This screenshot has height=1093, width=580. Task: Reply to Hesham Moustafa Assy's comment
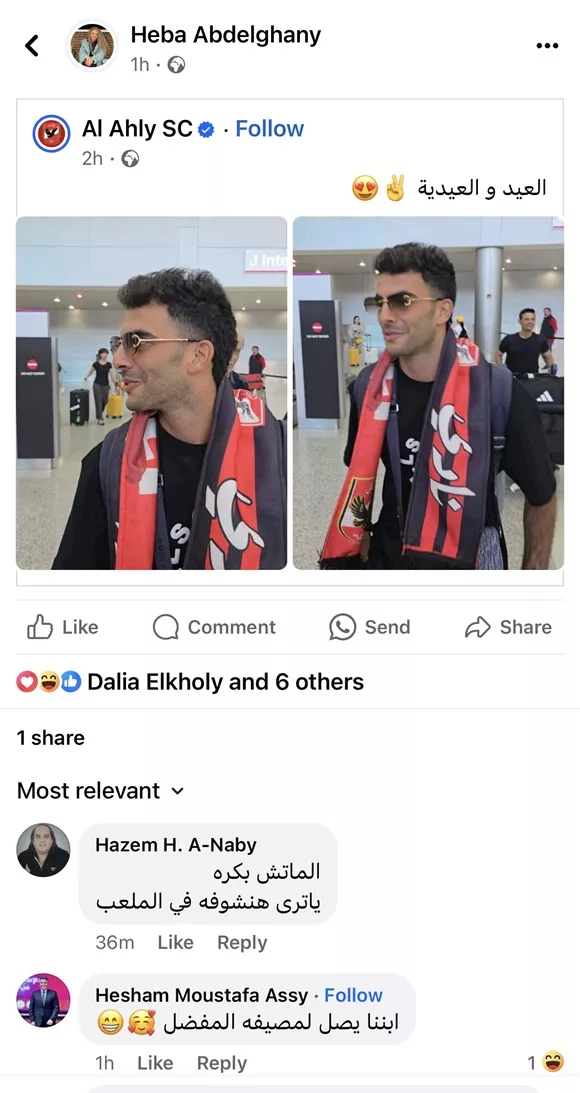coord(222,1063)
